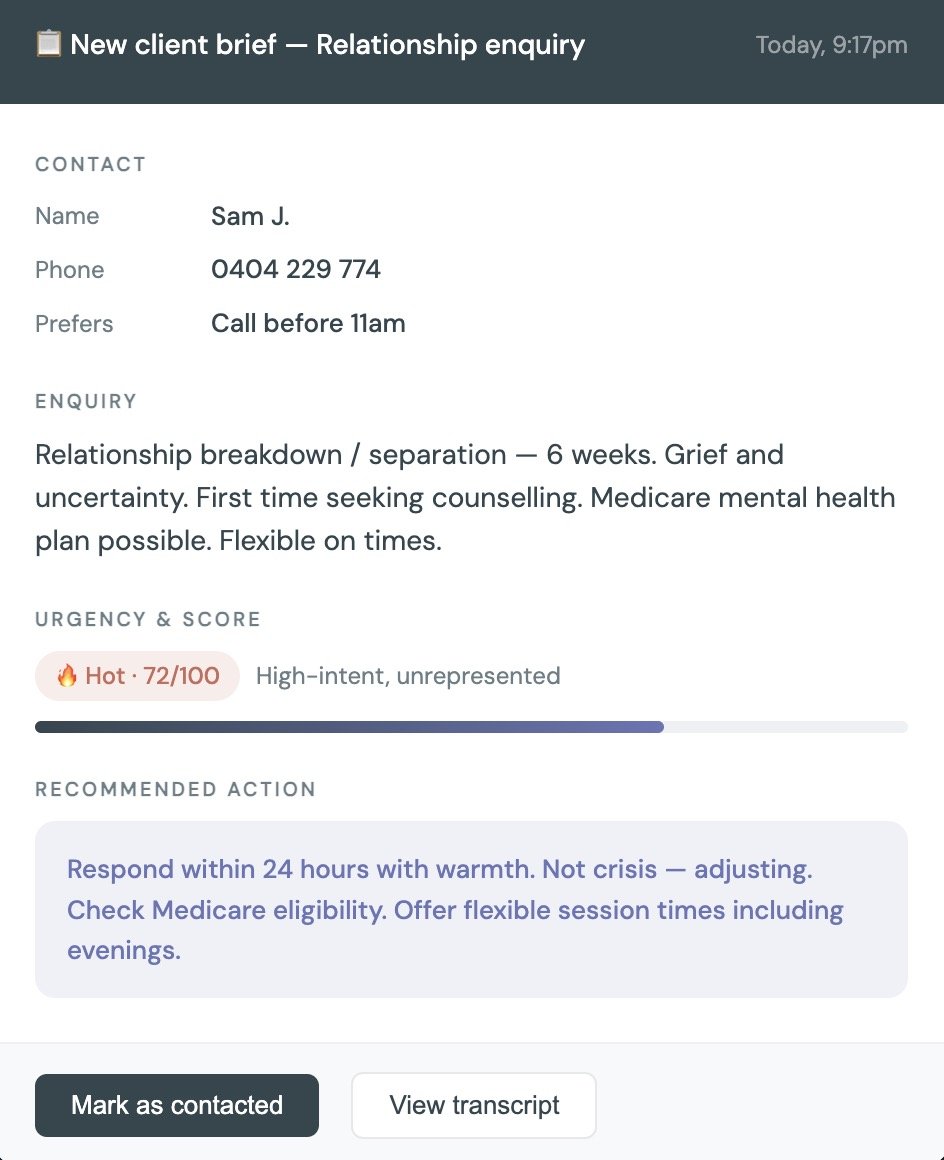Open View transcript
This screenshot has height=1160, width=944.
click(473, 1105)
